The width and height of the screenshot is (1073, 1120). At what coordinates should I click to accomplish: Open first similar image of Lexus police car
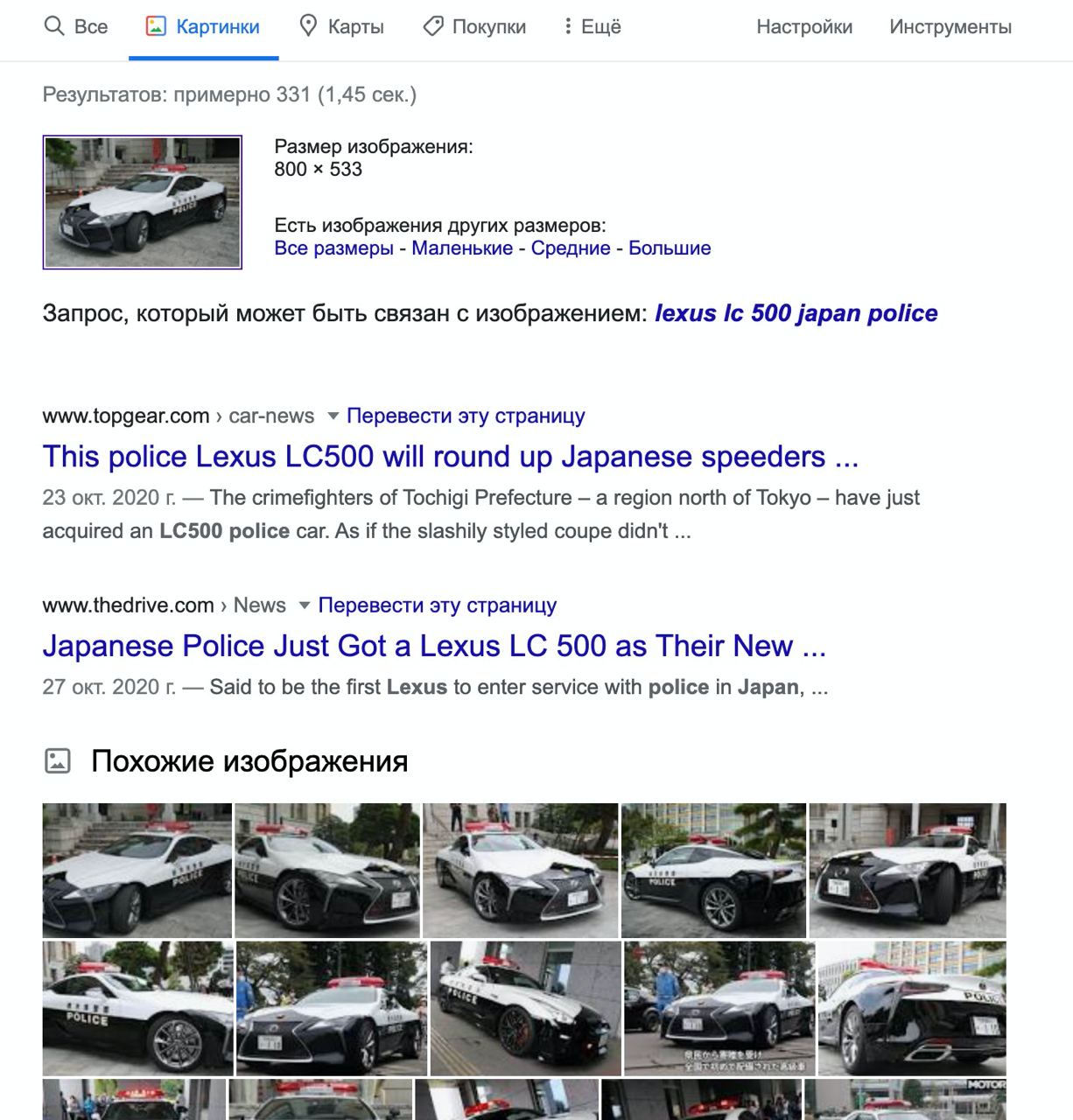[x=137, y=871]
